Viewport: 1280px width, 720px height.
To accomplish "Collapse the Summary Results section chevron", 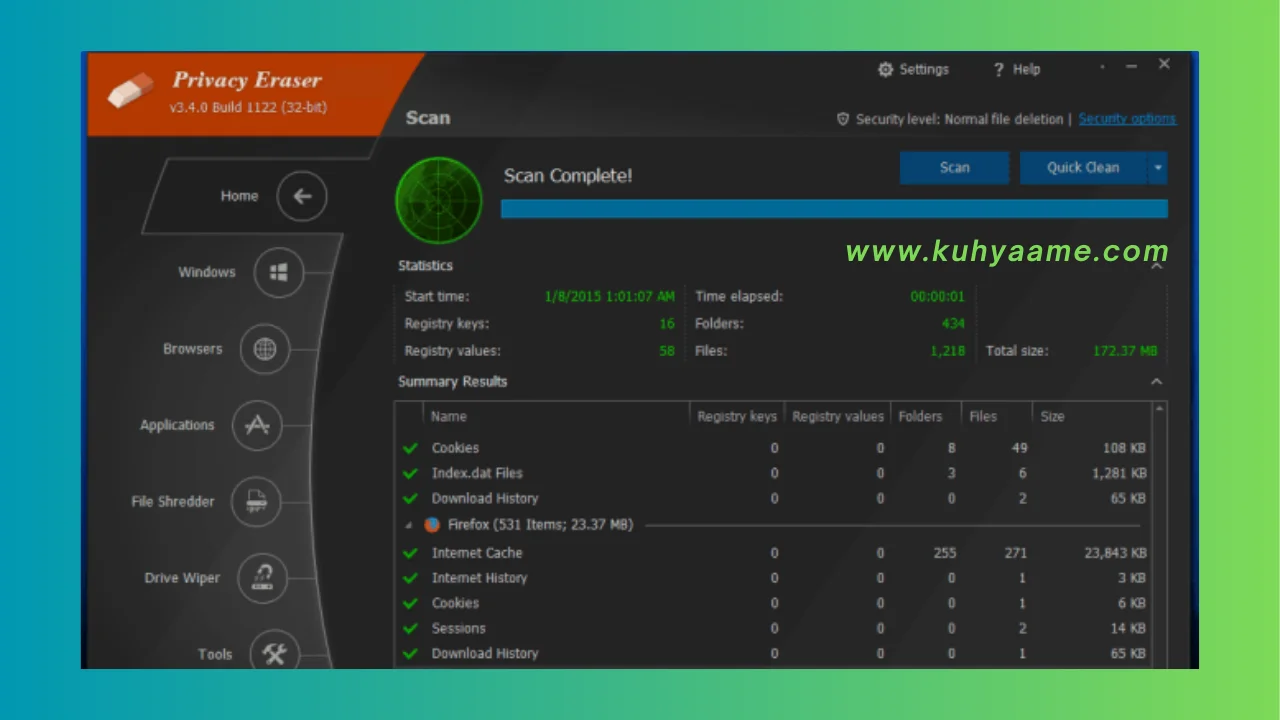I will pos(1157,382).
